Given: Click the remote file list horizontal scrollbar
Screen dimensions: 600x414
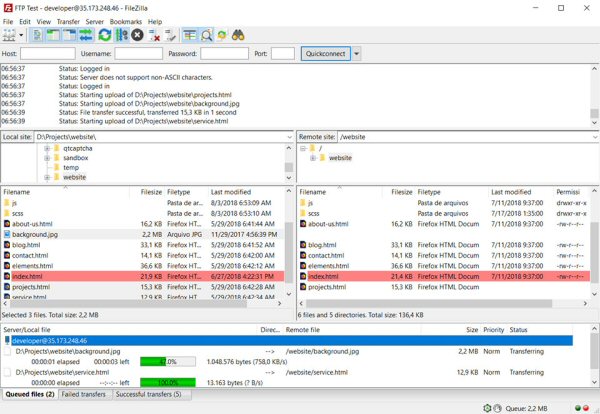Looking at the screenshot, I should (x=429, y=303).
